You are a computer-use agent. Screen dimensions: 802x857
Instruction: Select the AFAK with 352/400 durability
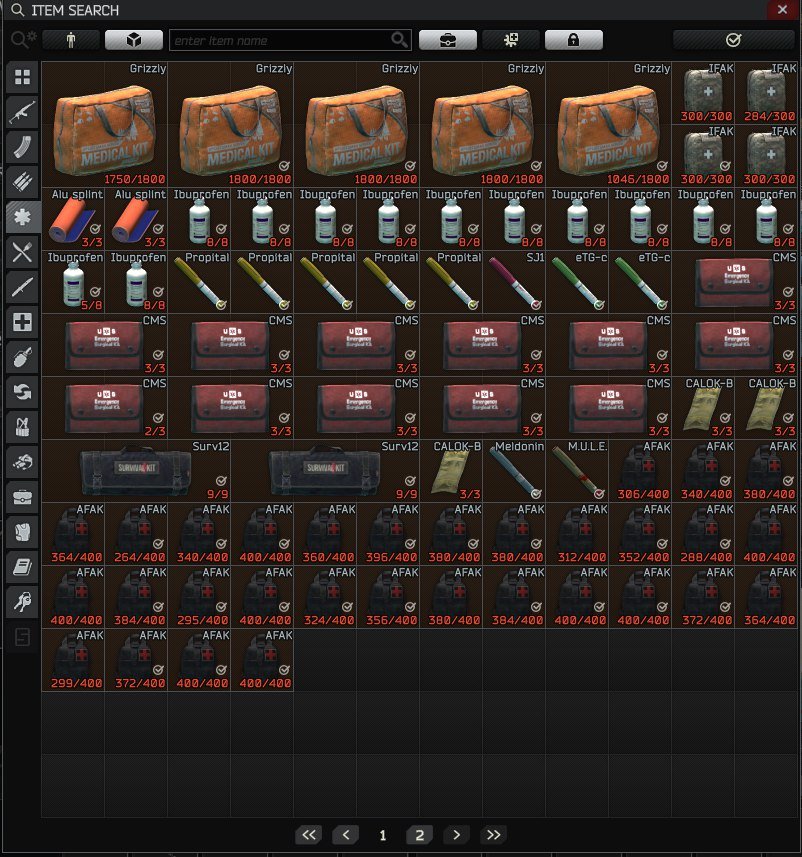(640, 533)
